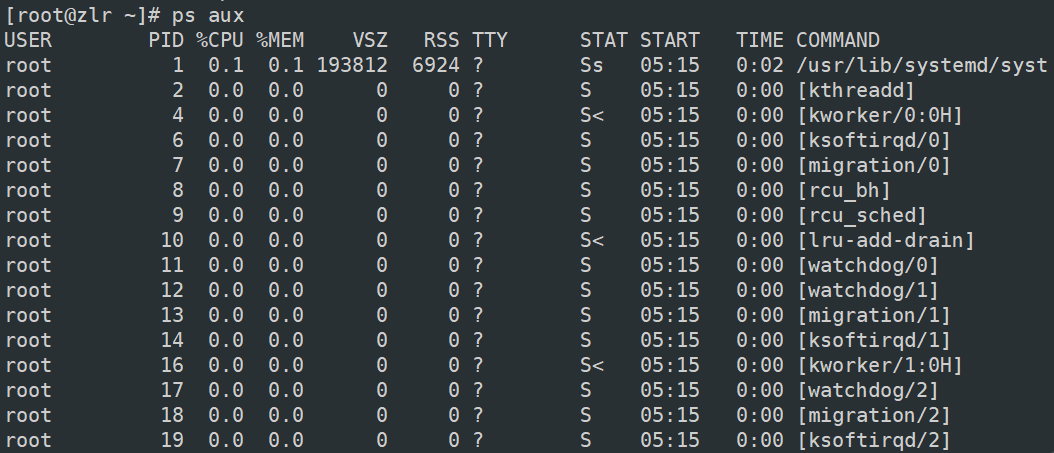The height and width of the screenshot is (453, 1054).
Task: Select the VSZ column header
Action: coord(370,40)
